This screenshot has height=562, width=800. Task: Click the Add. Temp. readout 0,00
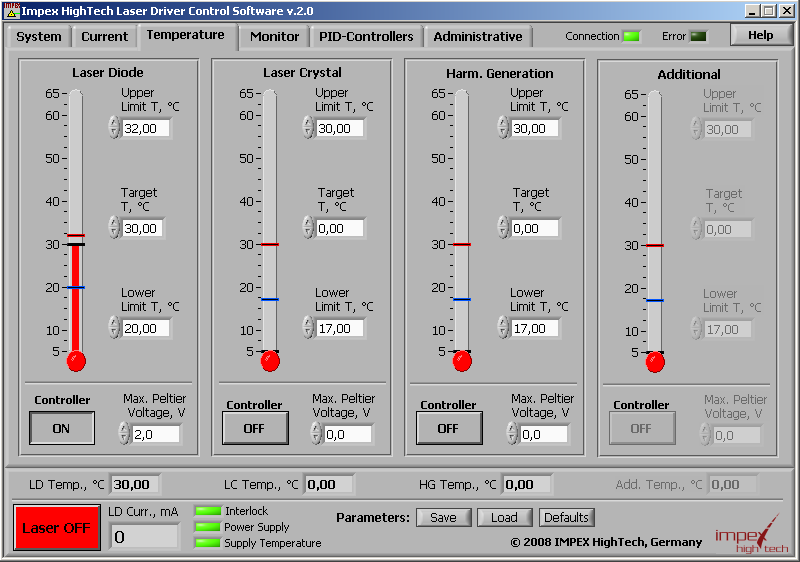coord(733,484)
